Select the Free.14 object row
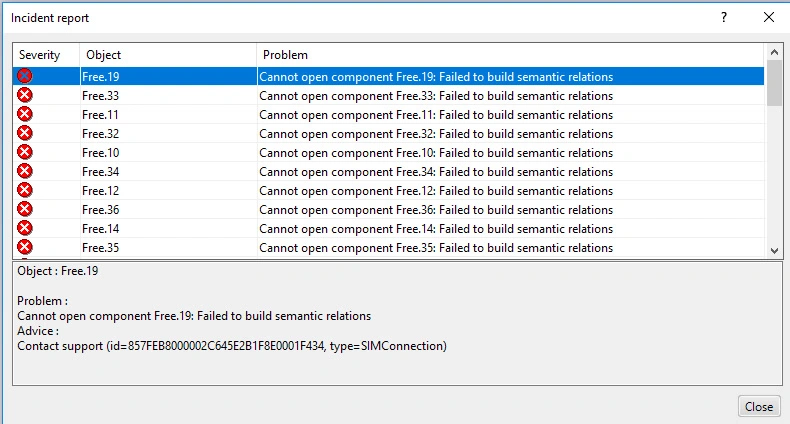 101,229
